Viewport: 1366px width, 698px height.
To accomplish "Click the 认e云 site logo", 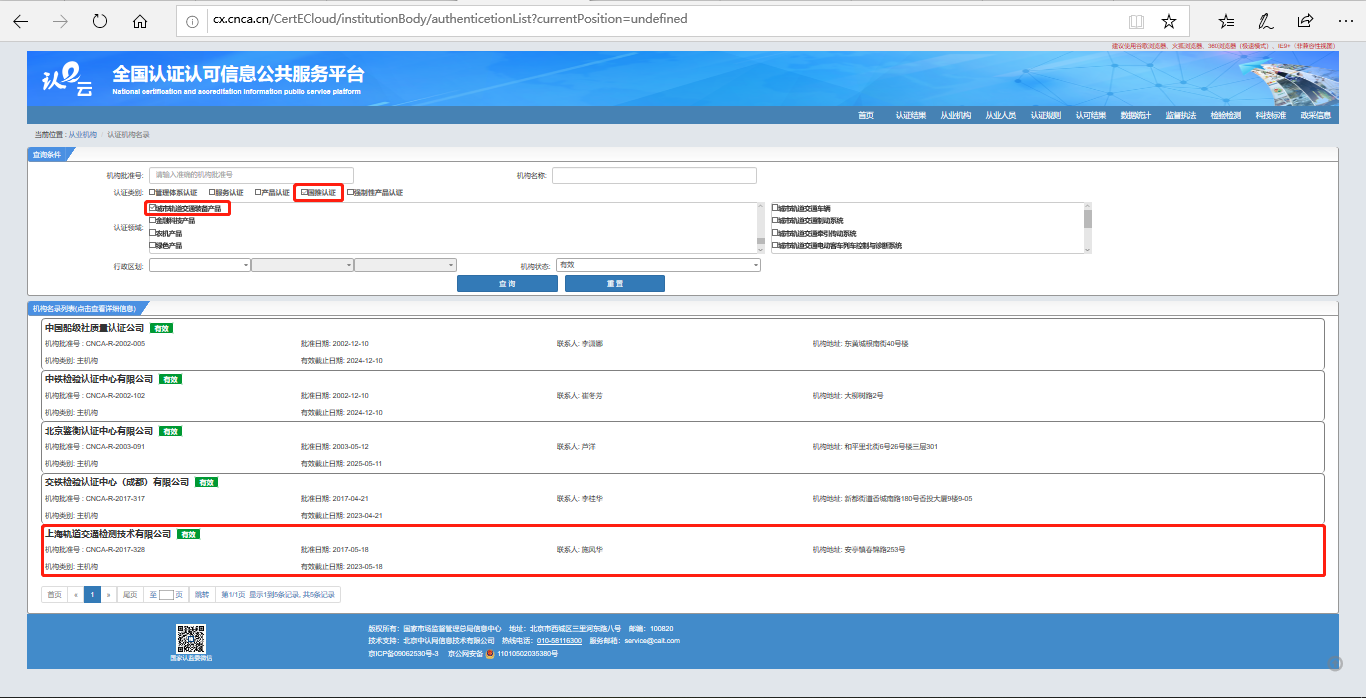I will (x=67, y=80).
